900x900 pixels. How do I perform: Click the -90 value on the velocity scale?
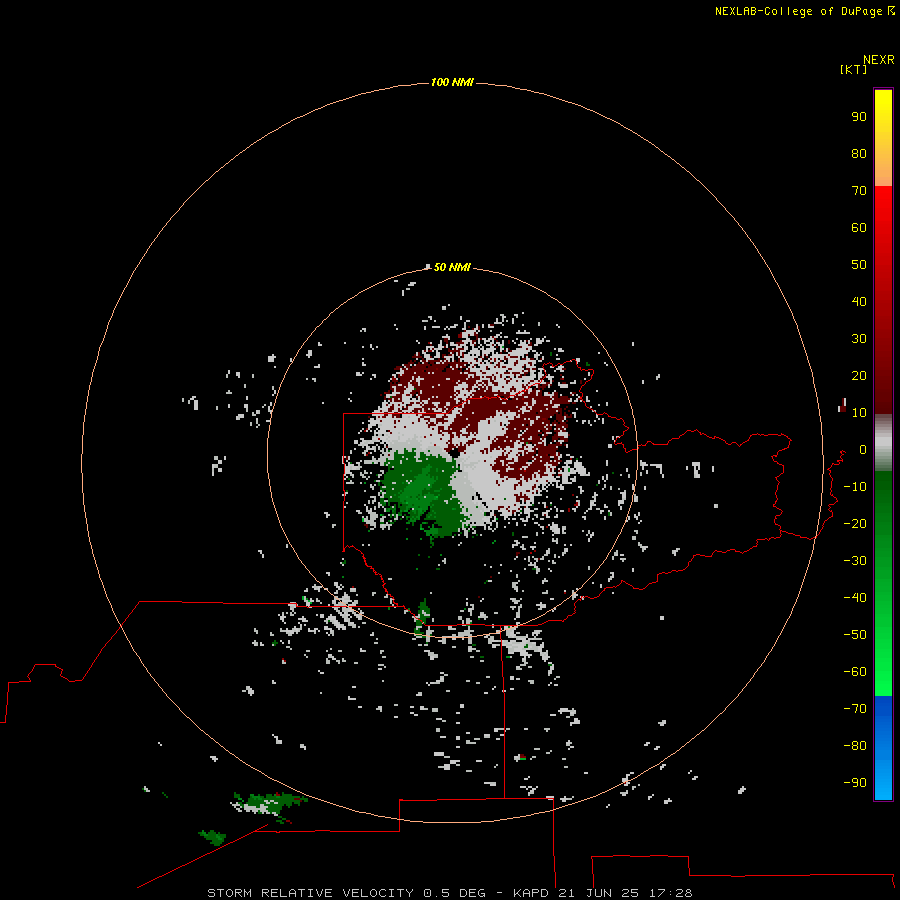[855, 782]
